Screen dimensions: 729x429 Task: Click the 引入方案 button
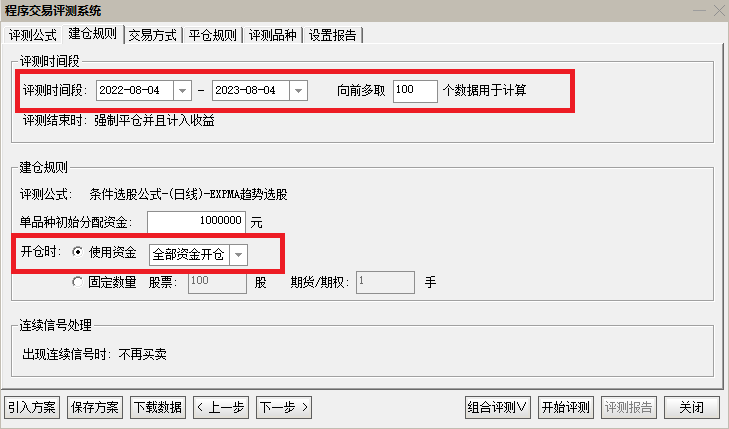[x=33, y=407]
